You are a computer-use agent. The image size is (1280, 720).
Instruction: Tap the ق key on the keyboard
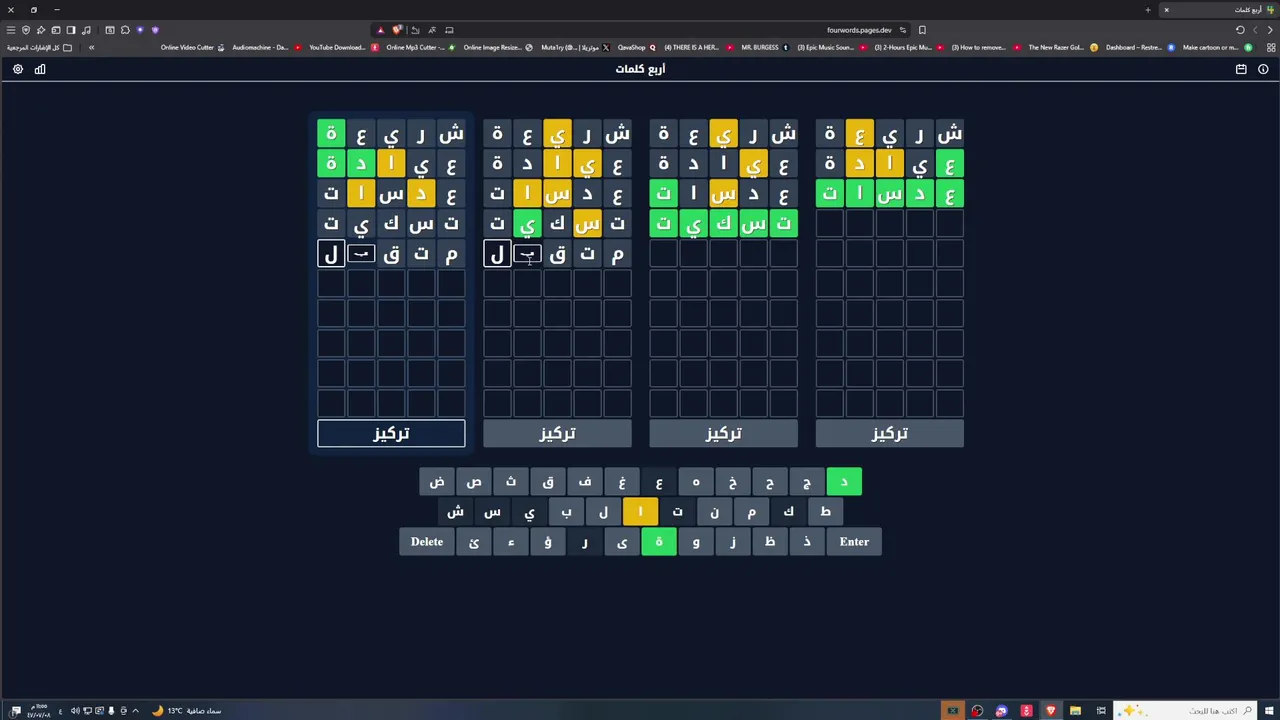click(x=548, y=482)
